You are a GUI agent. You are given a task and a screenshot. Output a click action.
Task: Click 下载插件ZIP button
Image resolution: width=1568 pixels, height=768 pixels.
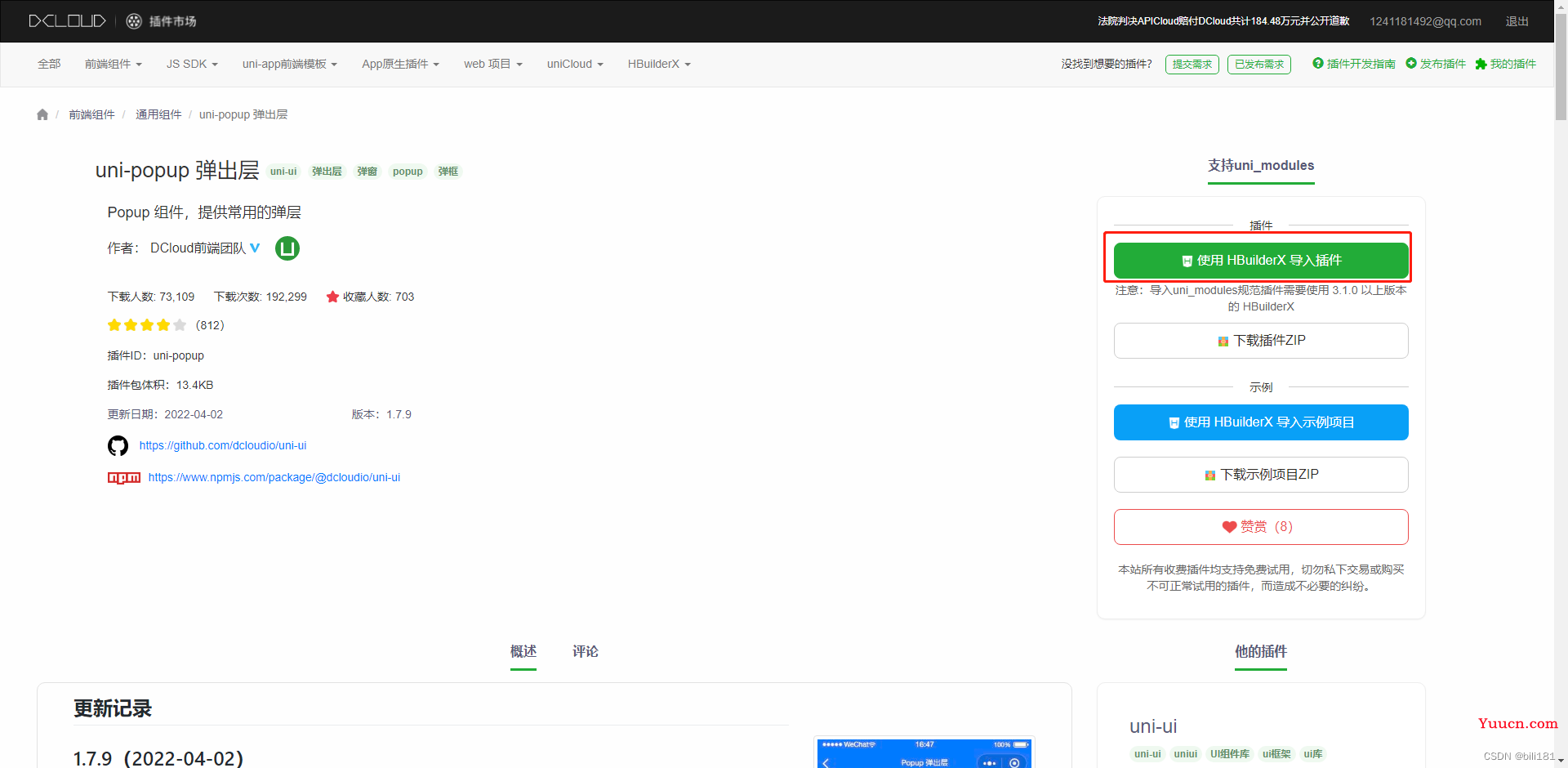click(1261, 341)
